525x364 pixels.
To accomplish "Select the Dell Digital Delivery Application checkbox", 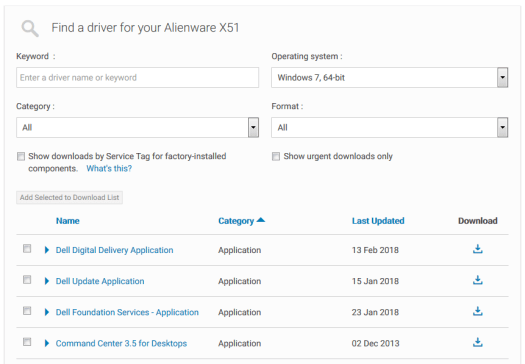I will tap(27, 248).
